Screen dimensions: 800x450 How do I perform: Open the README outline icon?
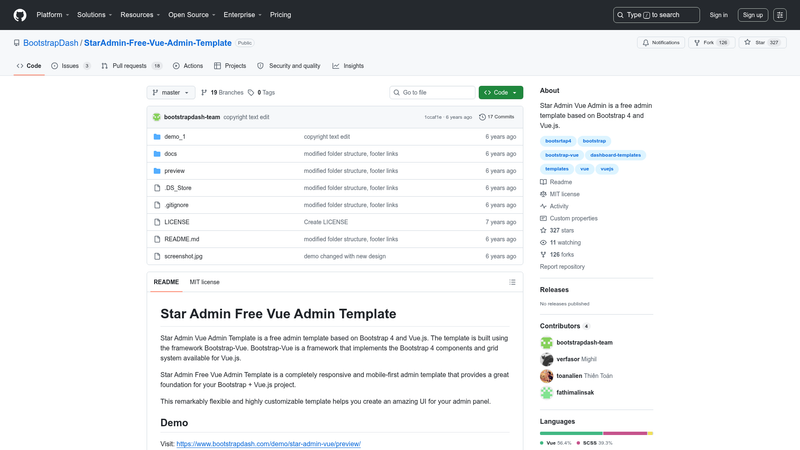pyautogui.click(x=512, y=282)
